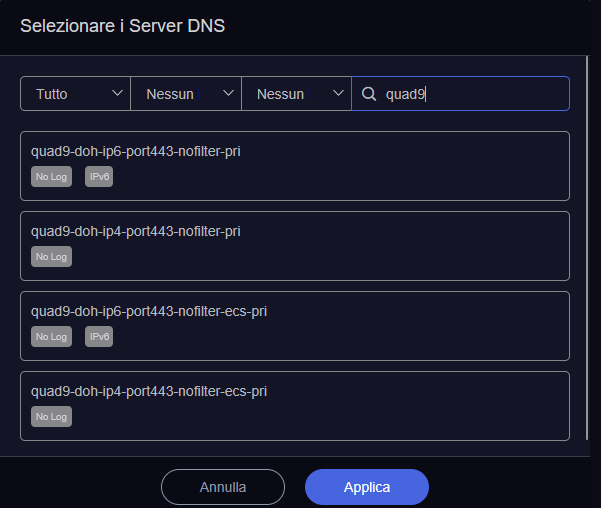Open the Tutto filter dropdown
The width and height of the screenshot is (601, 508).
(x=75, y=94)
